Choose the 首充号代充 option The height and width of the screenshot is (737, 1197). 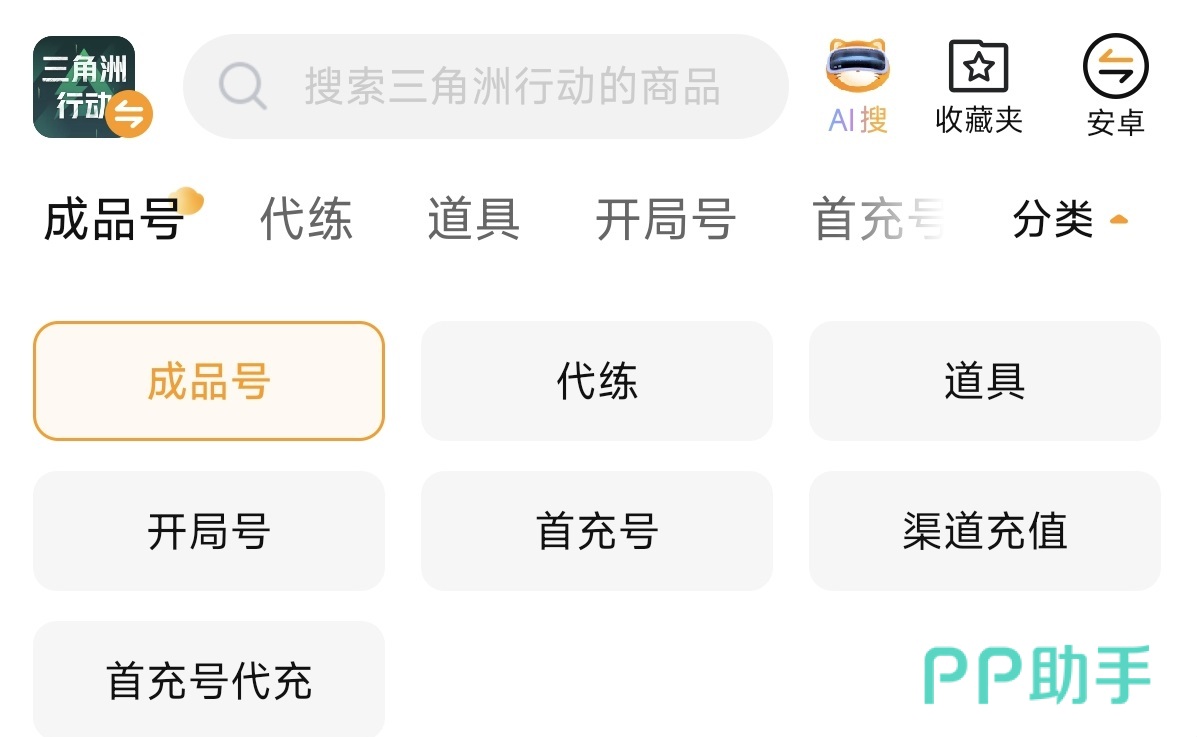(x=208, y=679)
